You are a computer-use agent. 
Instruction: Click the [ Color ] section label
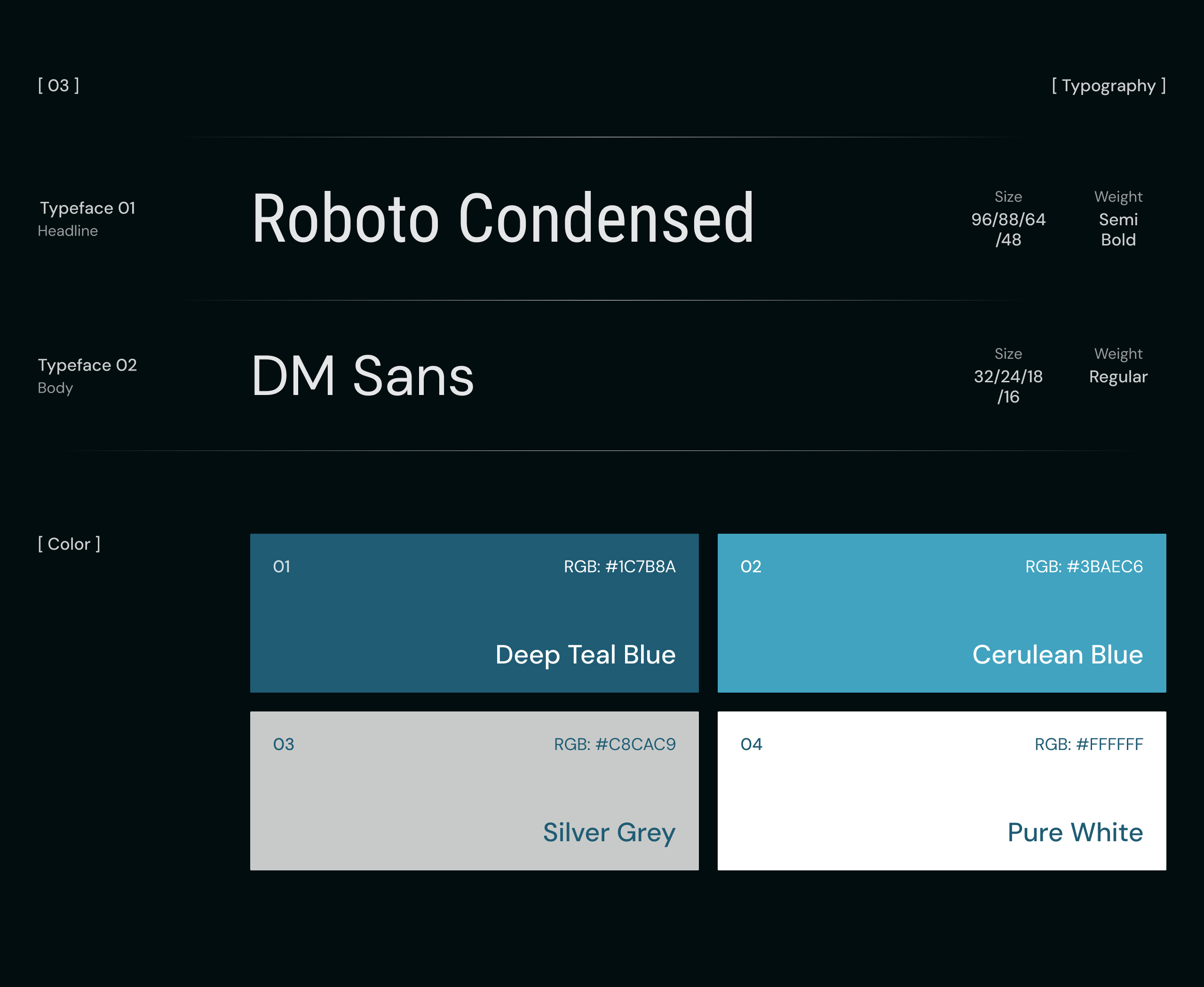click(70, 544)
